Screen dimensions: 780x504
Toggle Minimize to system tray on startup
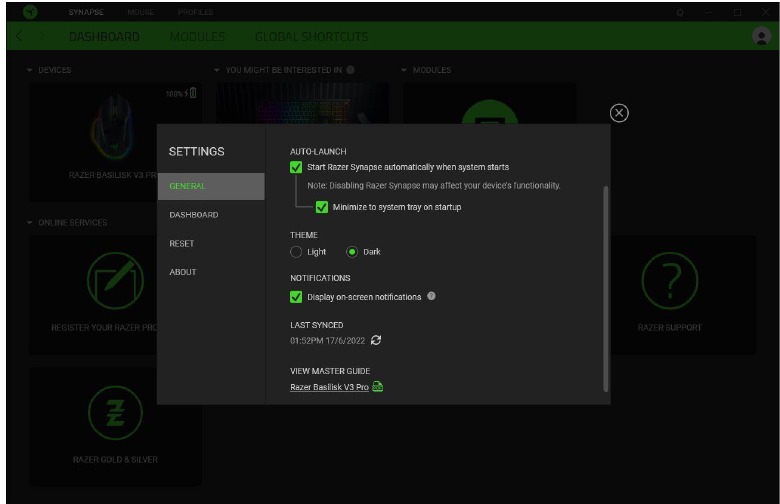[322, 207]
